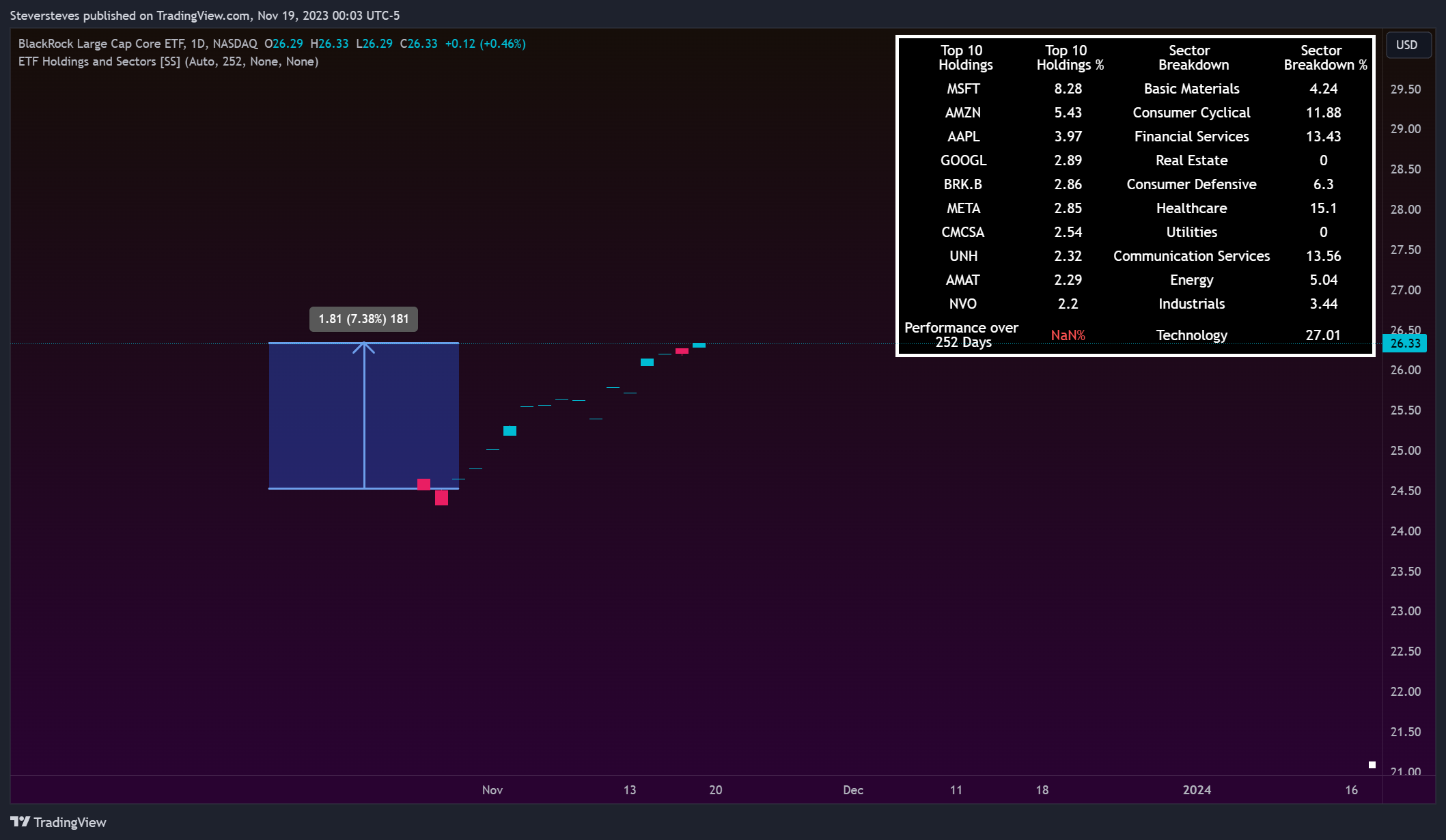Viewport: 1446px width, 840px height.
Task: Select the BRK.B holding cell
Action: [x=963, y=184]
